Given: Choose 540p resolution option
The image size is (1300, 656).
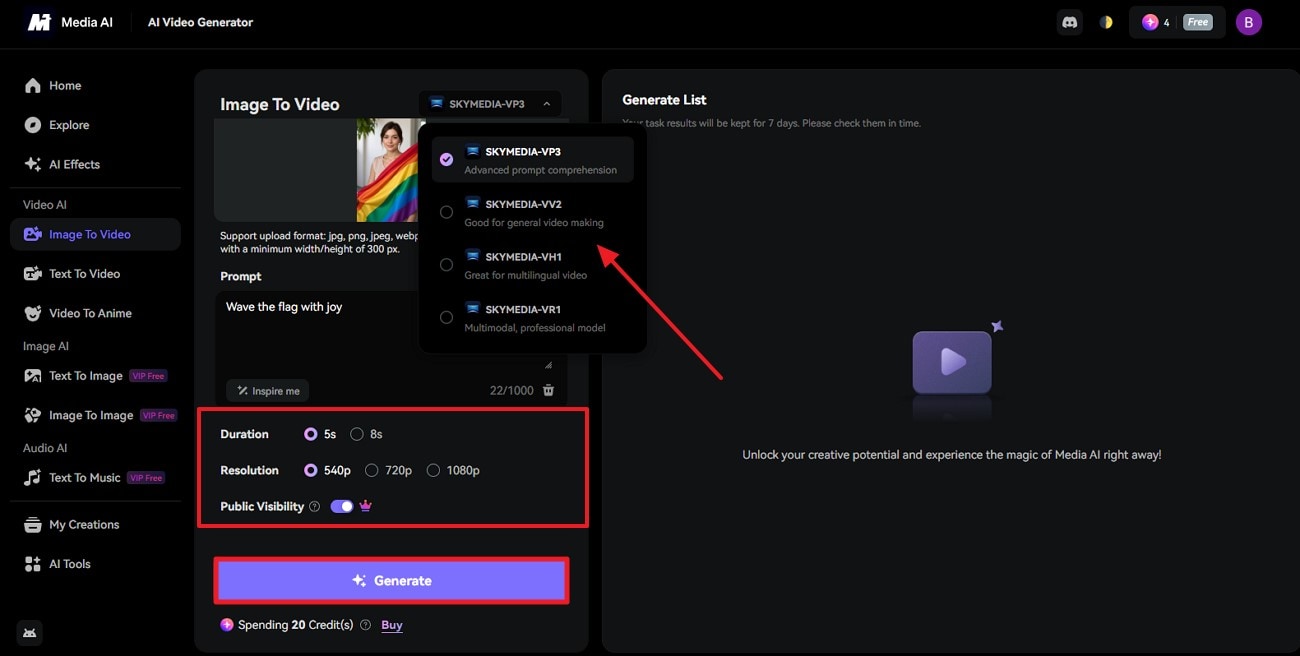Looking at the screenshot, I should coord(311,470).
